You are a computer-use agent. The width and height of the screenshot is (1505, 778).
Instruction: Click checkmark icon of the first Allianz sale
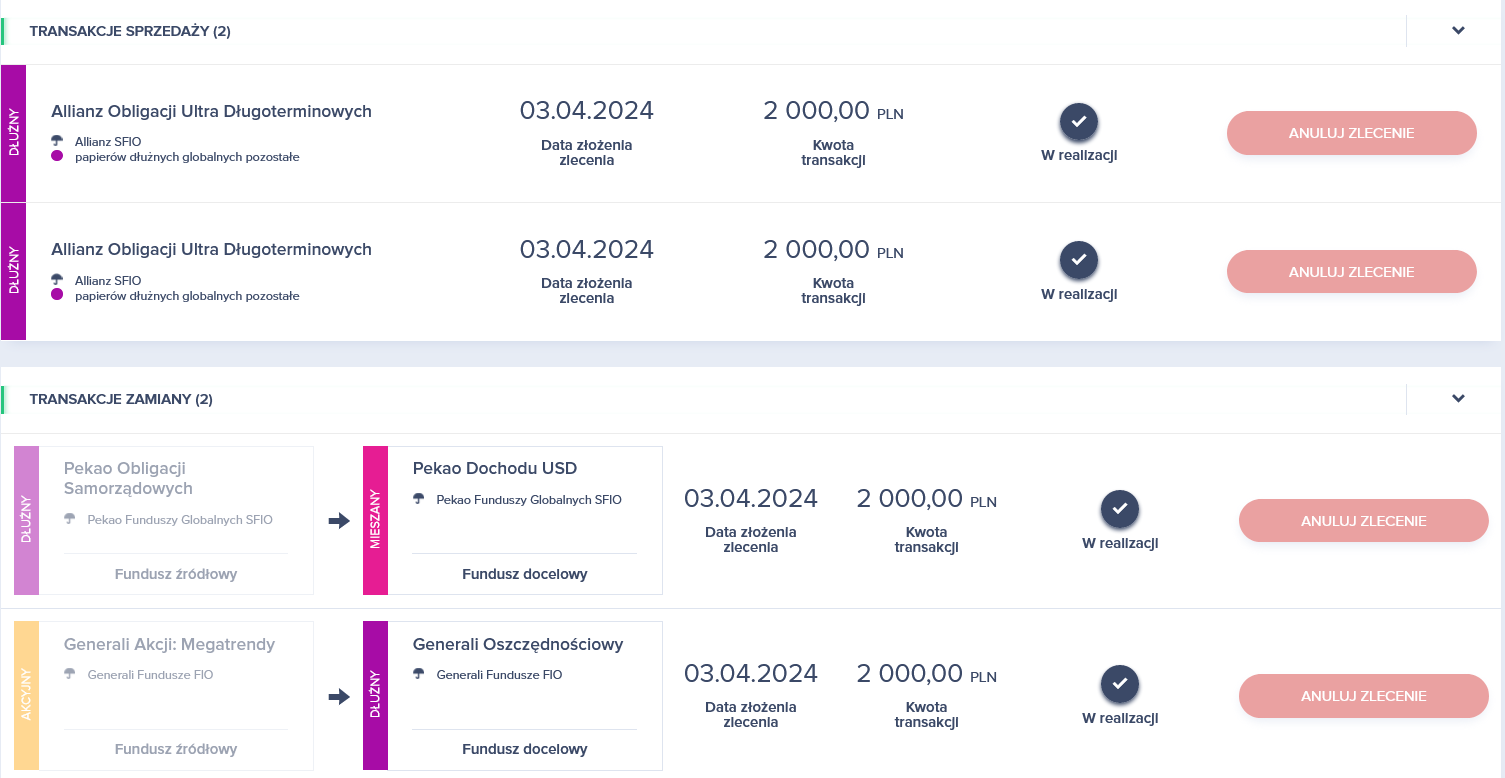(1079, 122)
